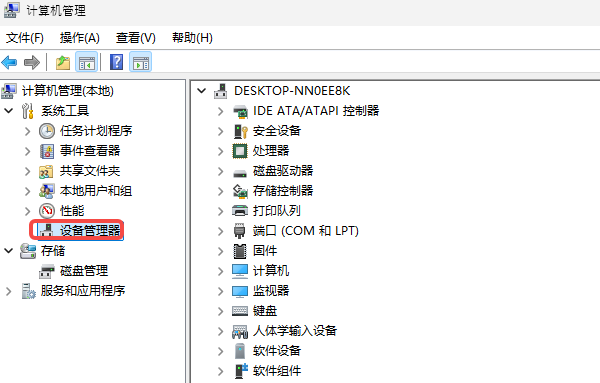Select the 人体学输入设备 category label

(x=295, y=331)
